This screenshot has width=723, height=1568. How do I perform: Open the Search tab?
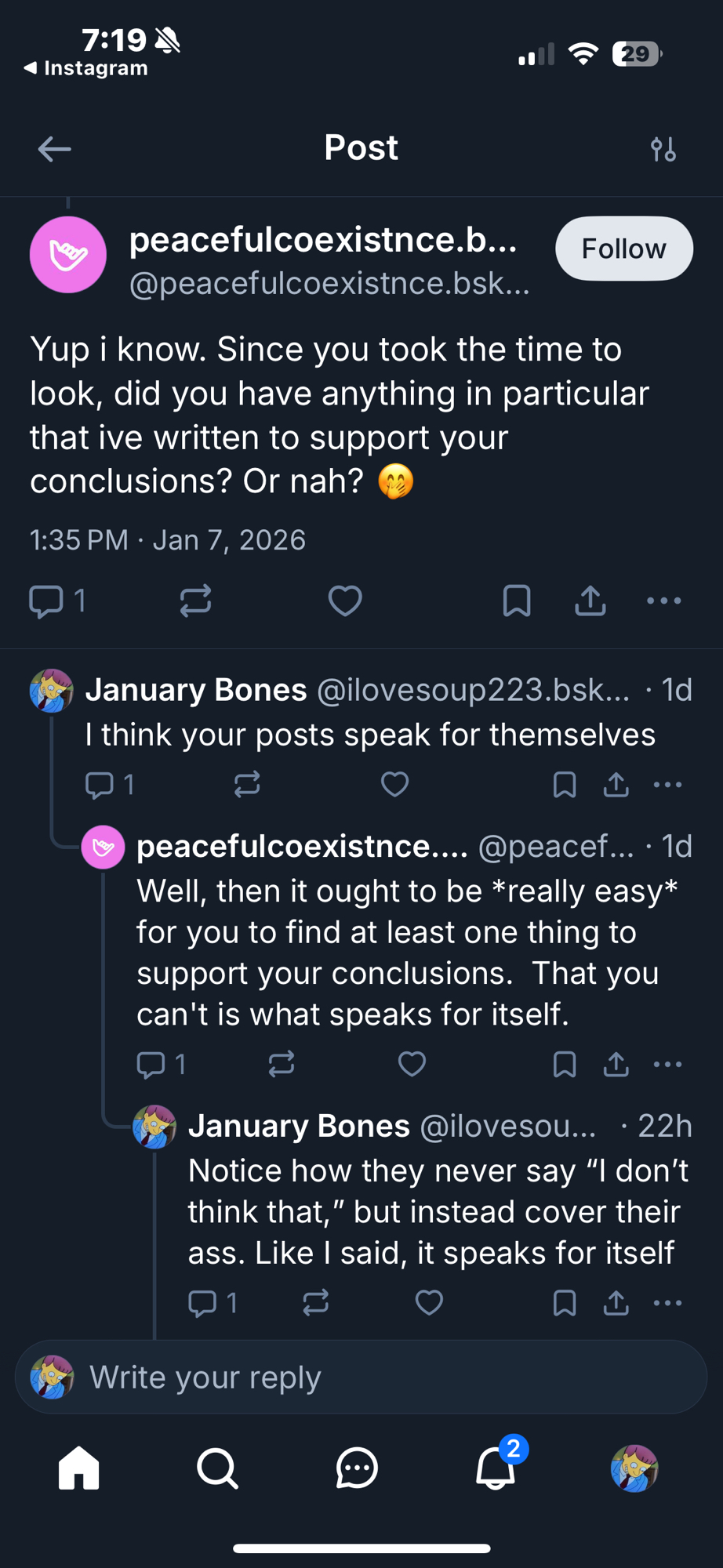tap(217, 1468)
